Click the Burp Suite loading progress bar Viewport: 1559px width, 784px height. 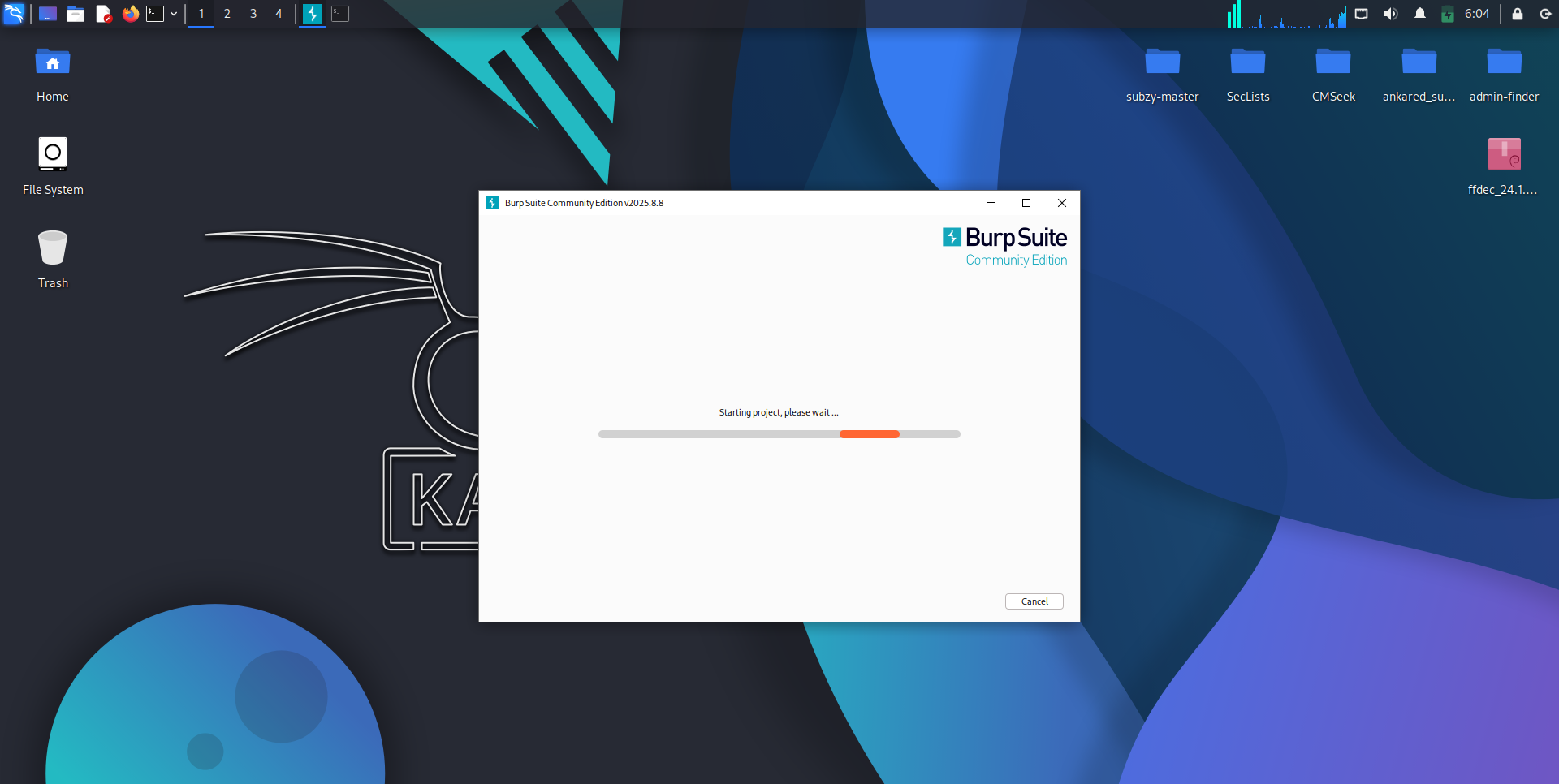[779, 434]
